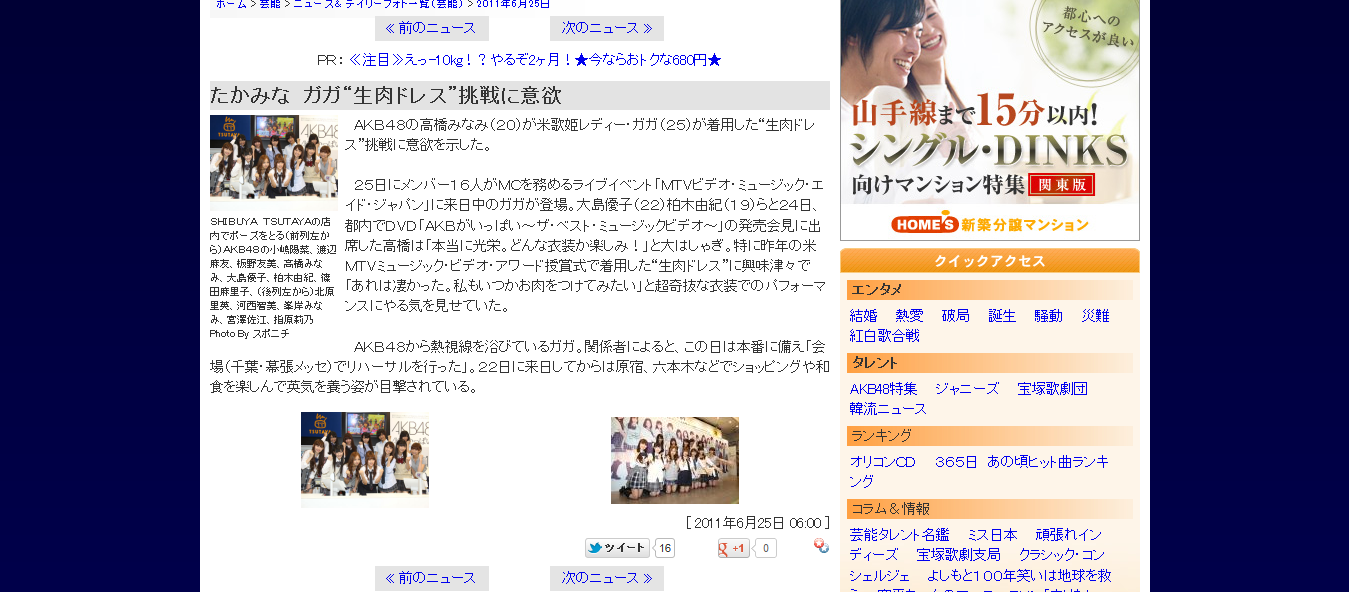Click the bottom 次のニュース button
This screenshot has width=1349, height=592.
(x=607, y=578)
